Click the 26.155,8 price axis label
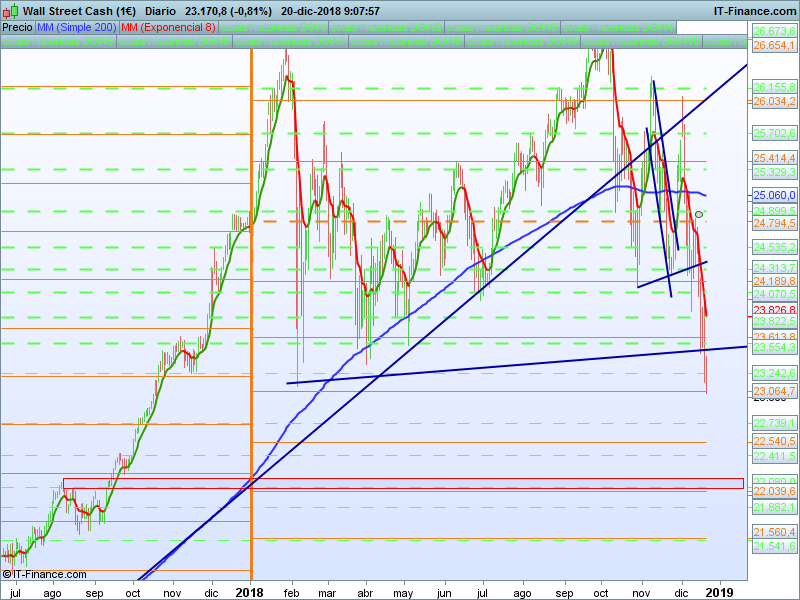This screenshot has height=600, width=800. click(774, 87)
